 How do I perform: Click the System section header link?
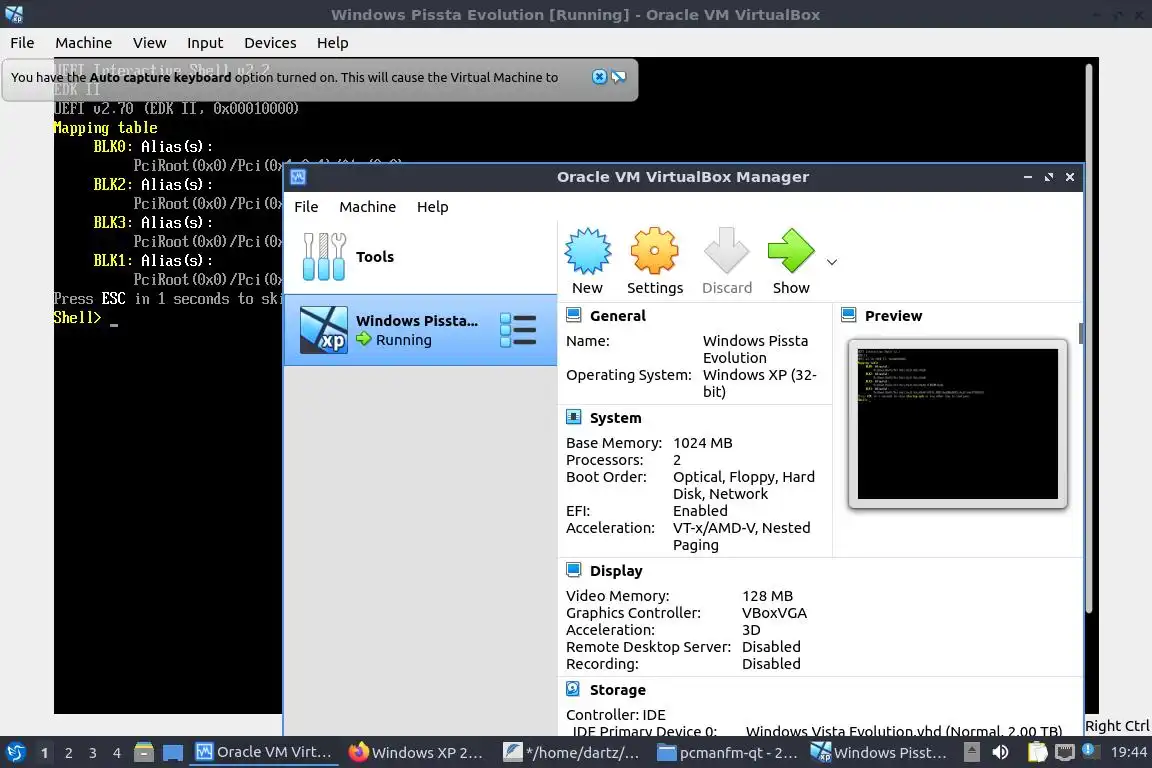615,418
